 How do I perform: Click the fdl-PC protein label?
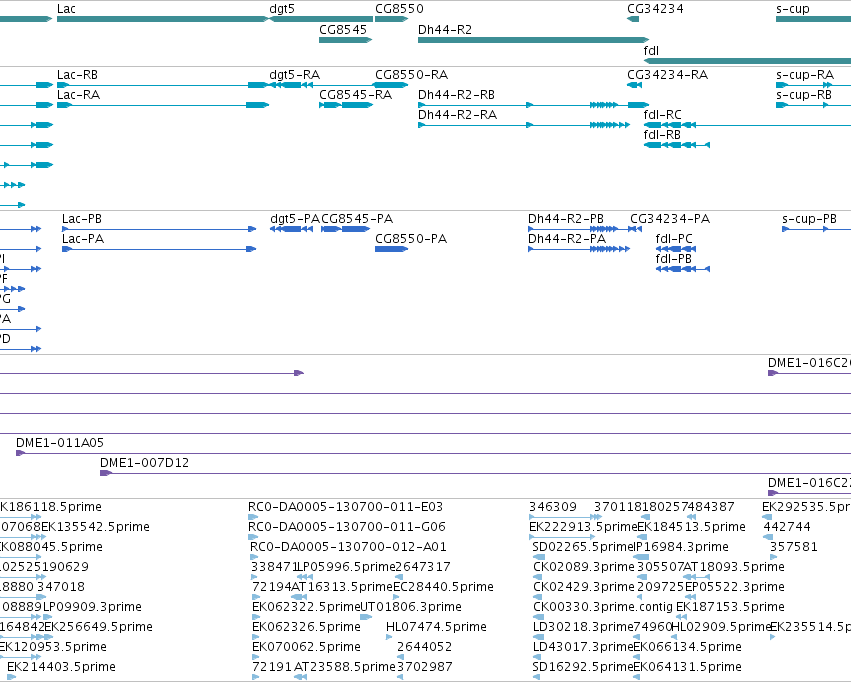(x=674, y=239)
